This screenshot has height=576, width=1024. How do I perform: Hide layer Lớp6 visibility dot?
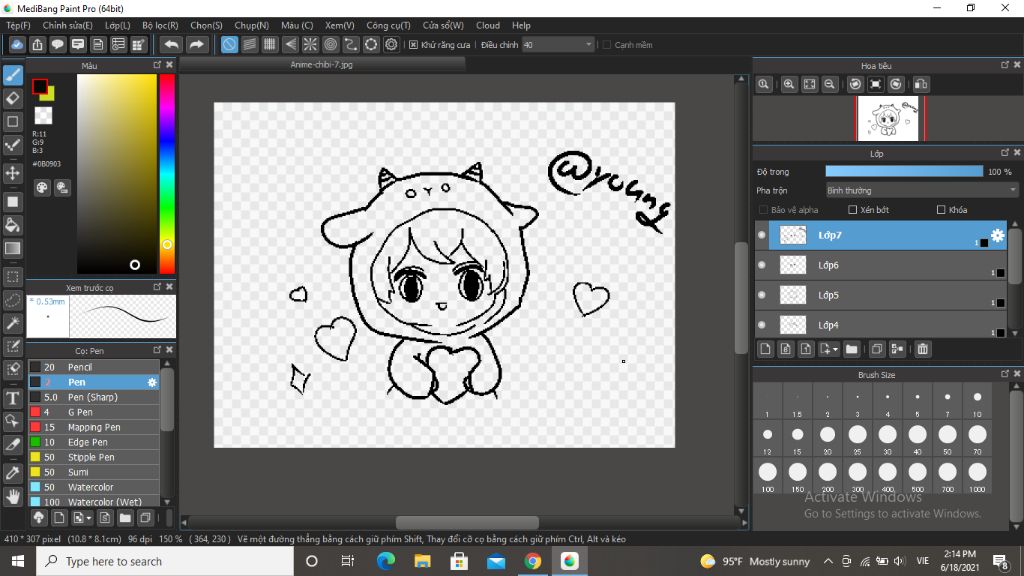coord(761,265)
